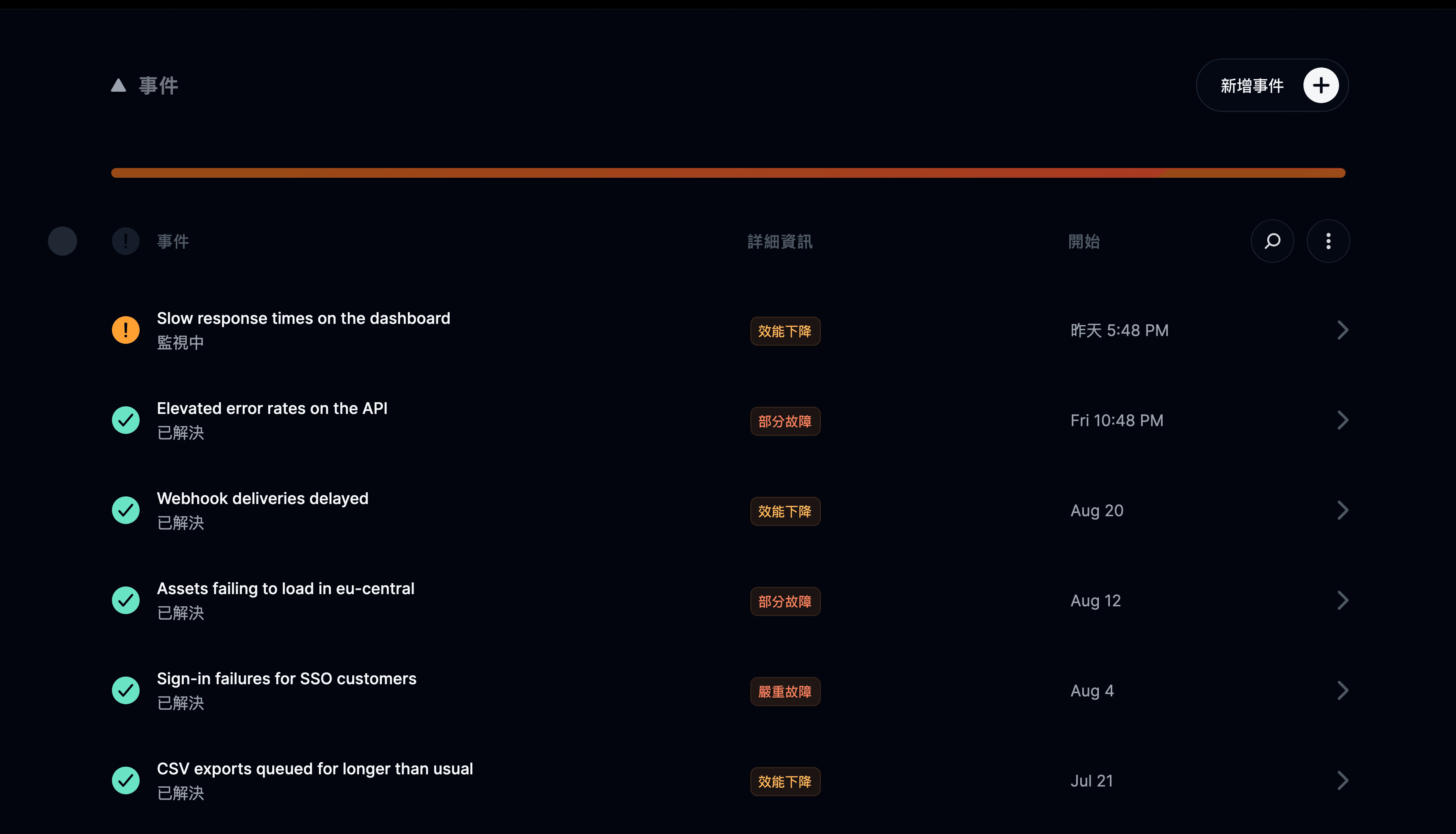Click orange warning icon of Slow response incident
This screenshot has height=834, width=1456.
click(125, 330)
